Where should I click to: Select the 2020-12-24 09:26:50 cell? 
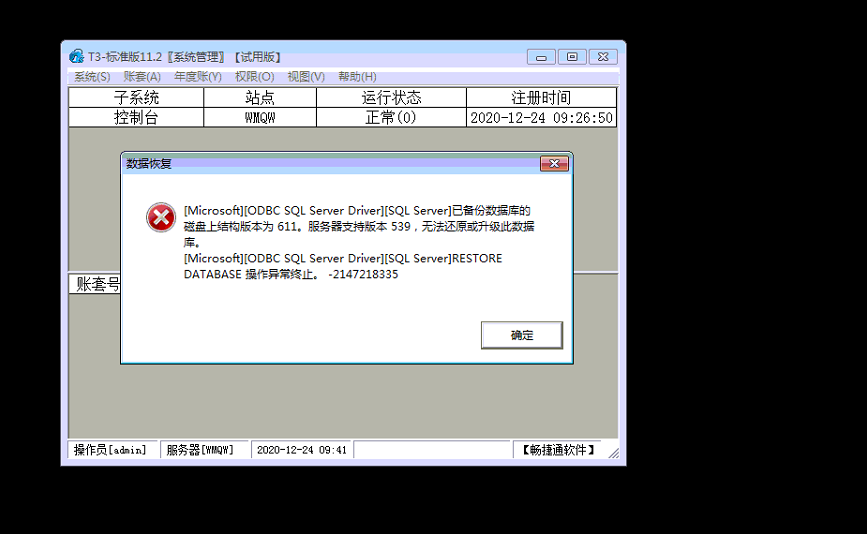[541, 117]
